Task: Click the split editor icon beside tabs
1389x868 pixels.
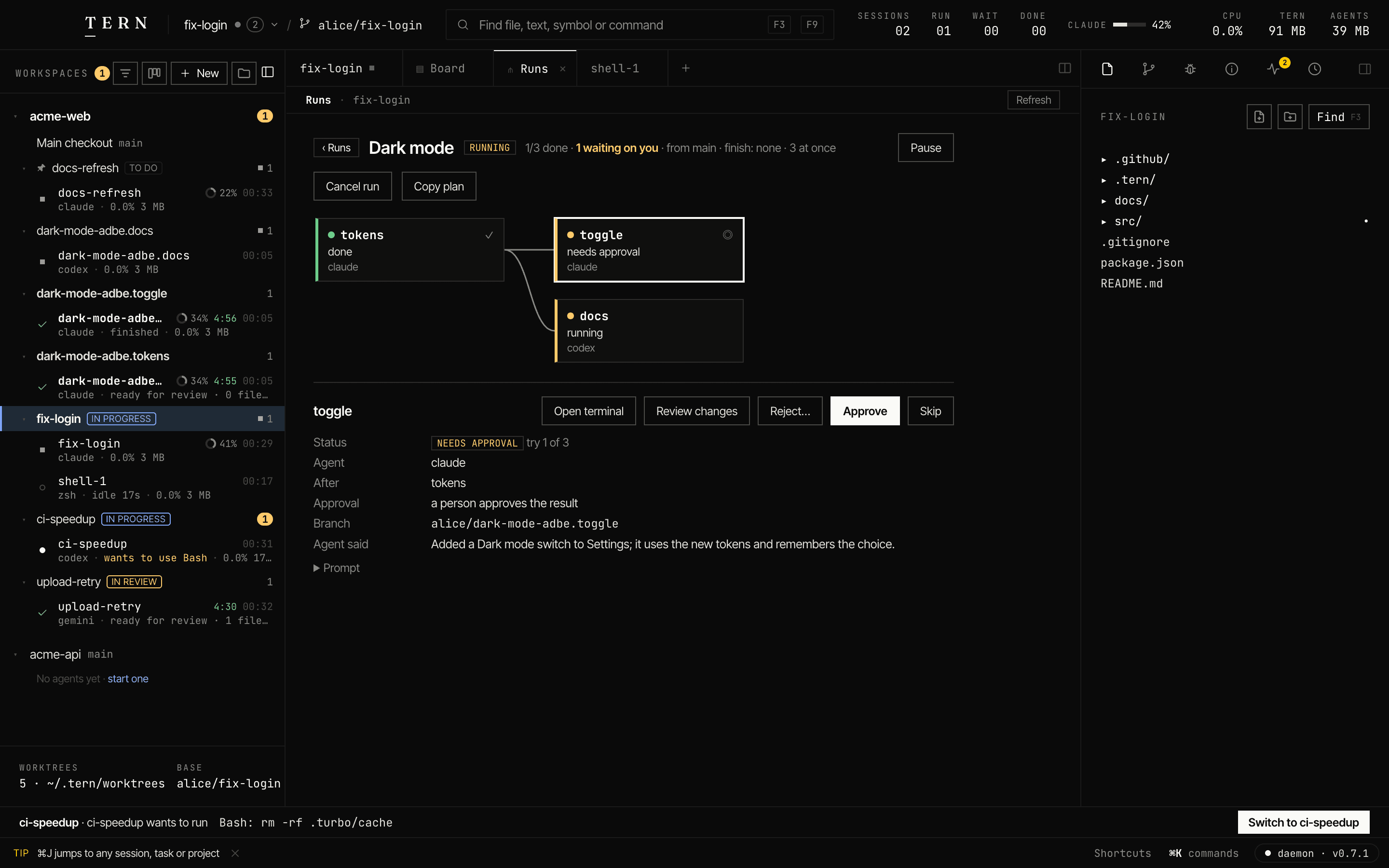Action: (1065, 68)
